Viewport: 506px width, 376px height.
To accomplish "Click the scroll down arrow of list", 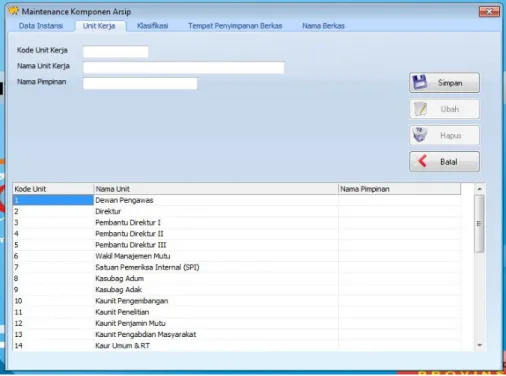I will 479,345.
